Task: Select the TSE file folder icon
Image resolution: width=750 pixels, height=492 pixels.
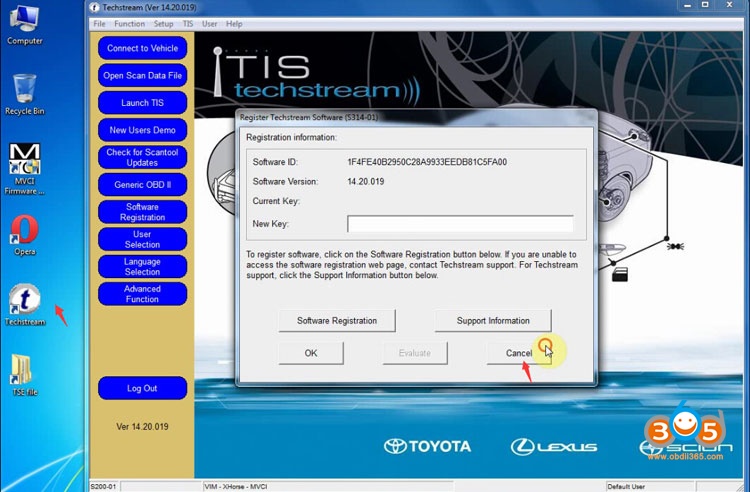Action: tap(24, 375)
